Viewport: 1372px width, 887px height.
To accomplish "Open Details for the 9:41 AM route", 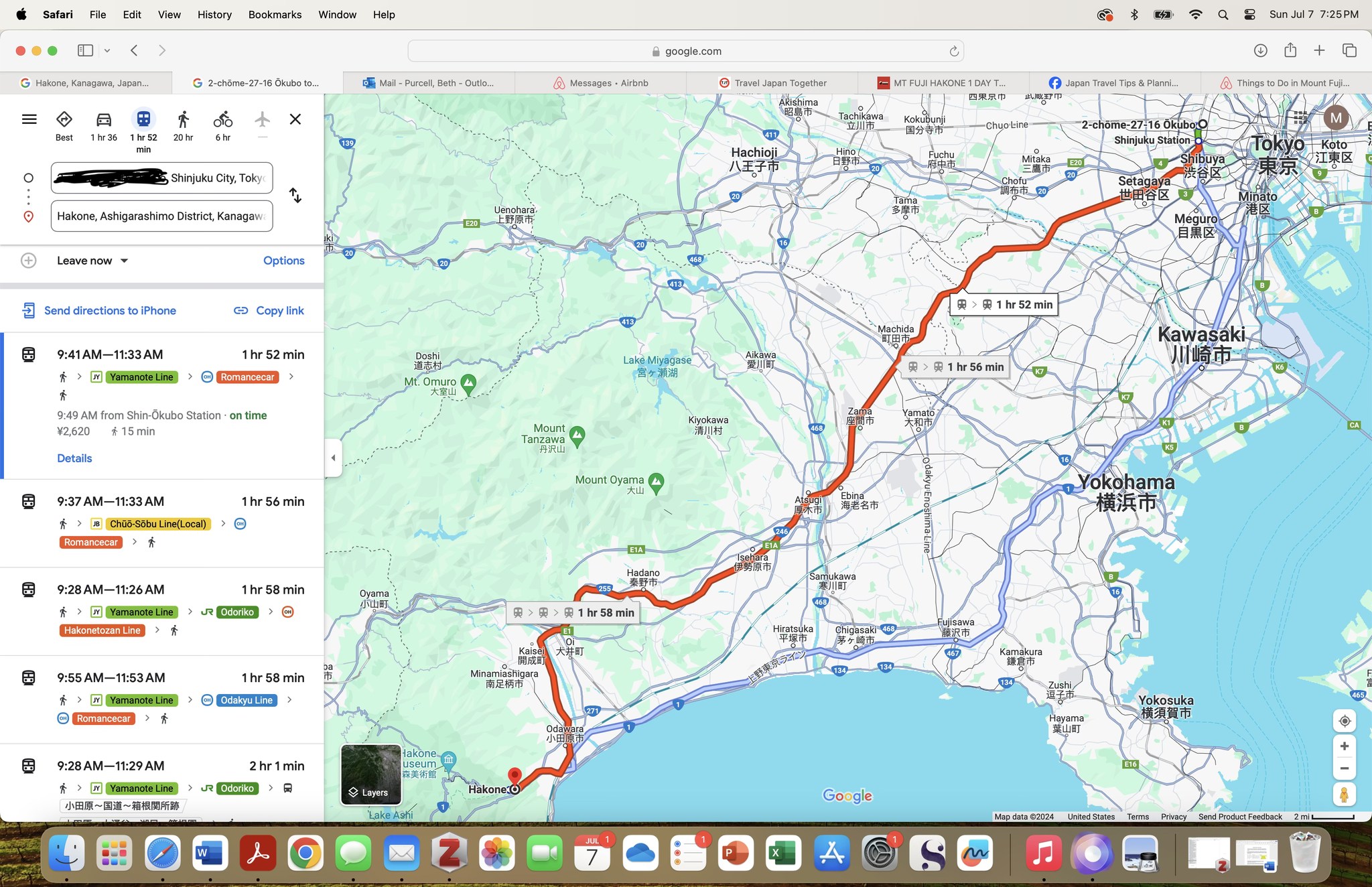I will click(74, 458).
